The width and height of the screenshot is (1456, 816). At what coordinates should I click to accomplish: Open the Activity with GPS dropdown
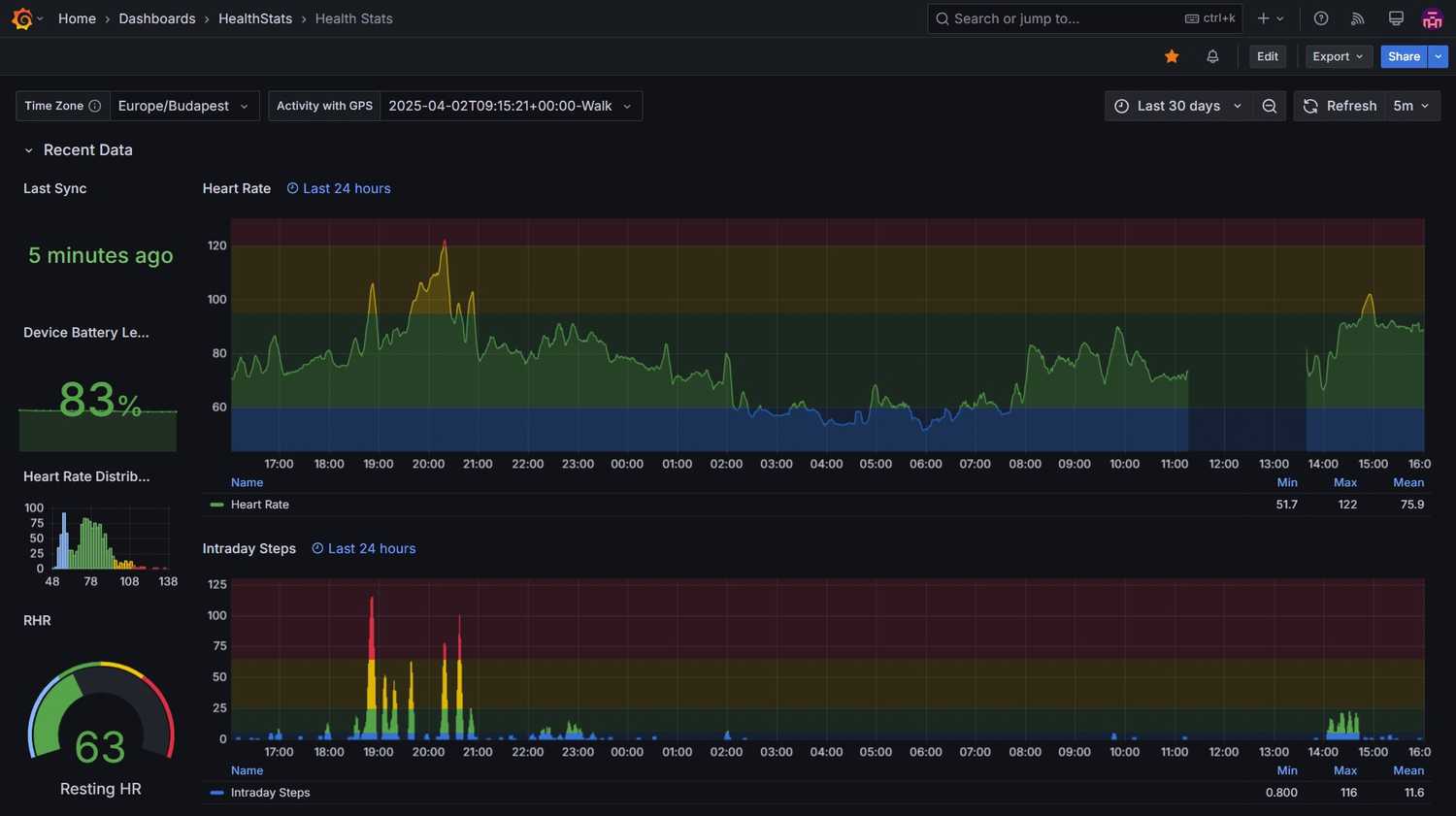click(x=511, y=106)
